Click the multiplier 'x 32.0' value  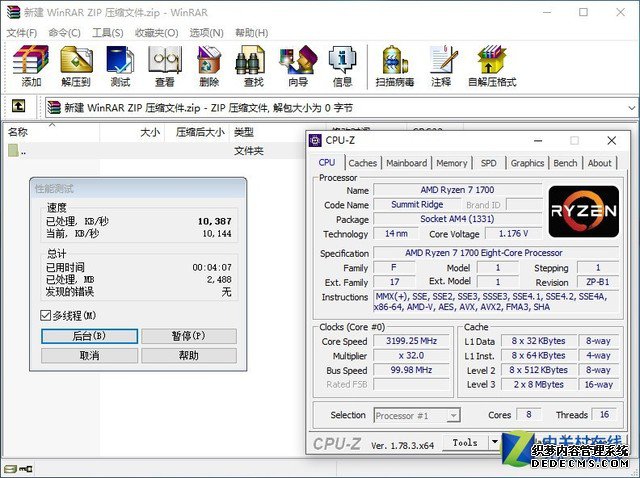coord(411,356)
